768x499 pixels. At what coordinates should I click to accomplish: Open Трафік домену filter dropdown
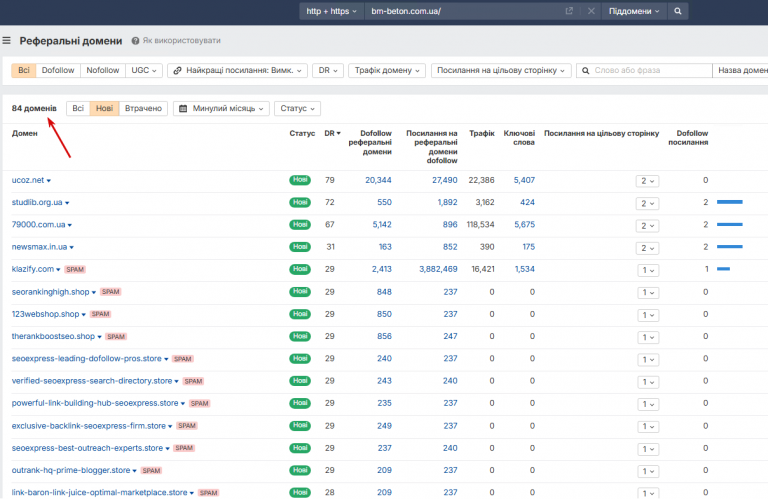387,71
